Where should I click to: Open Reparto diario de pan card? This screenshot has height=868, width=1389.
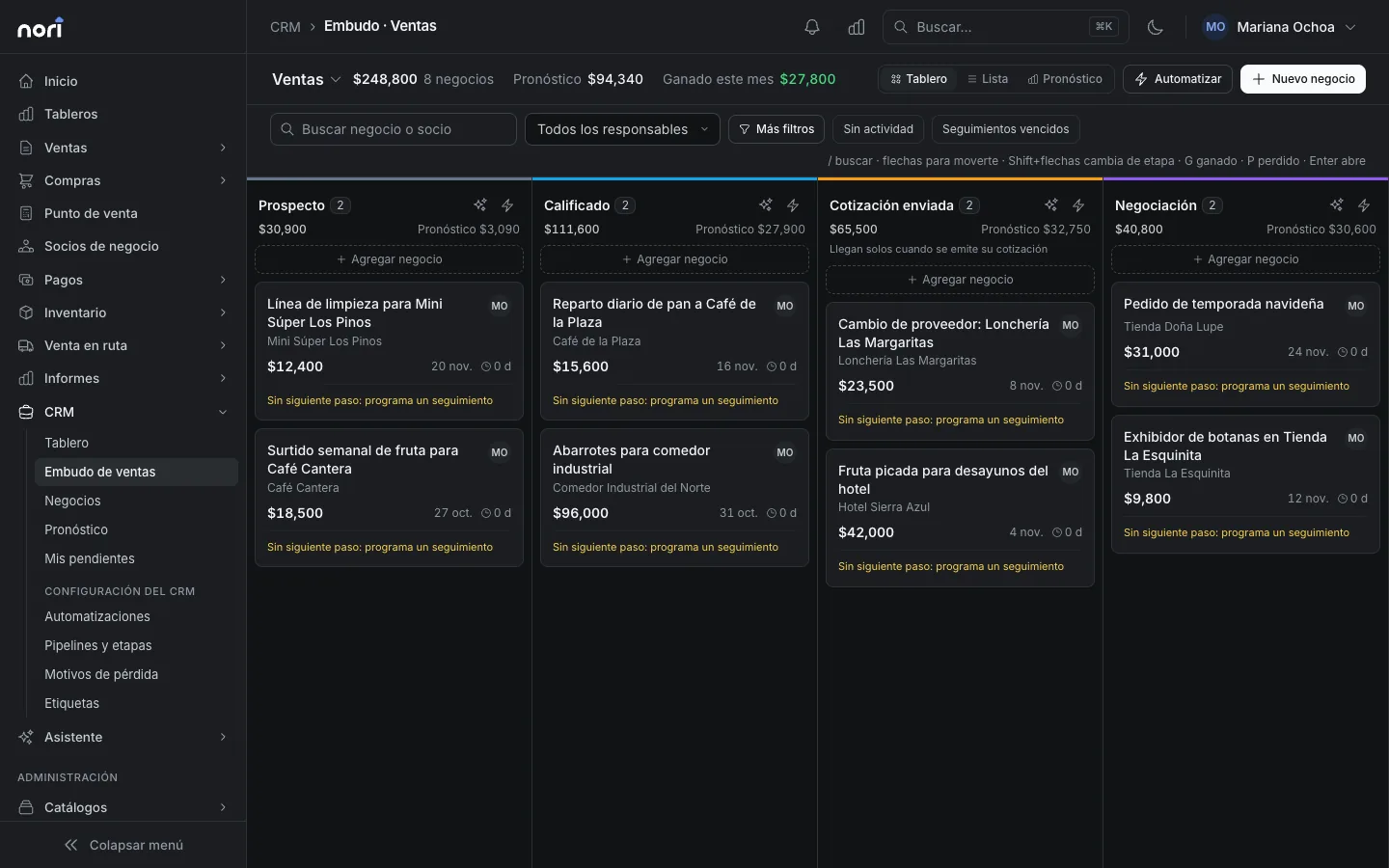(x=674, y=351)
